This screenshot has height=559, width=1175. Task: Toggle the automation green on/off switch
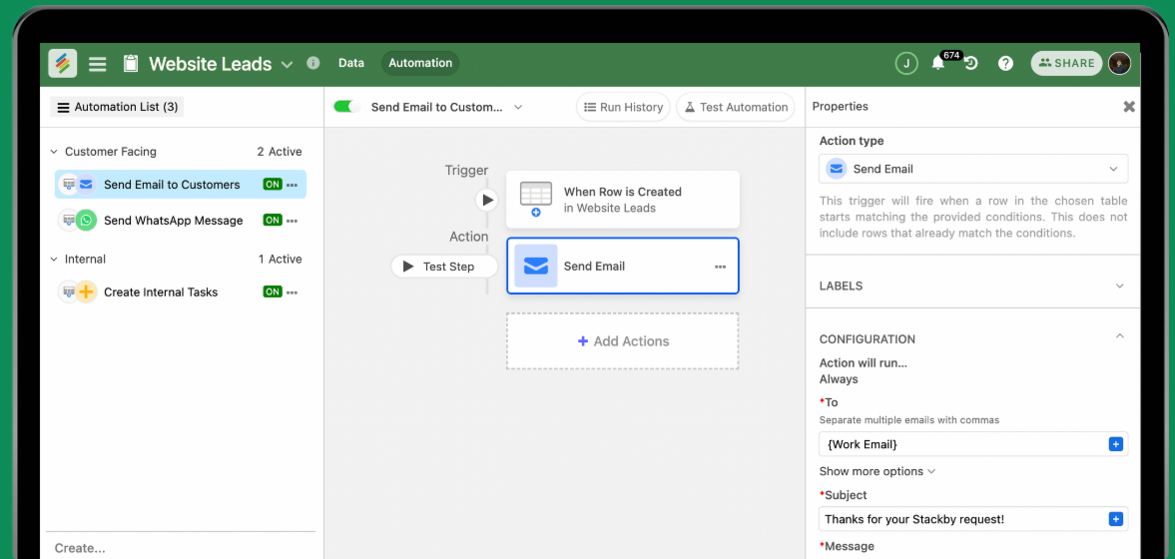click(347, 107)
